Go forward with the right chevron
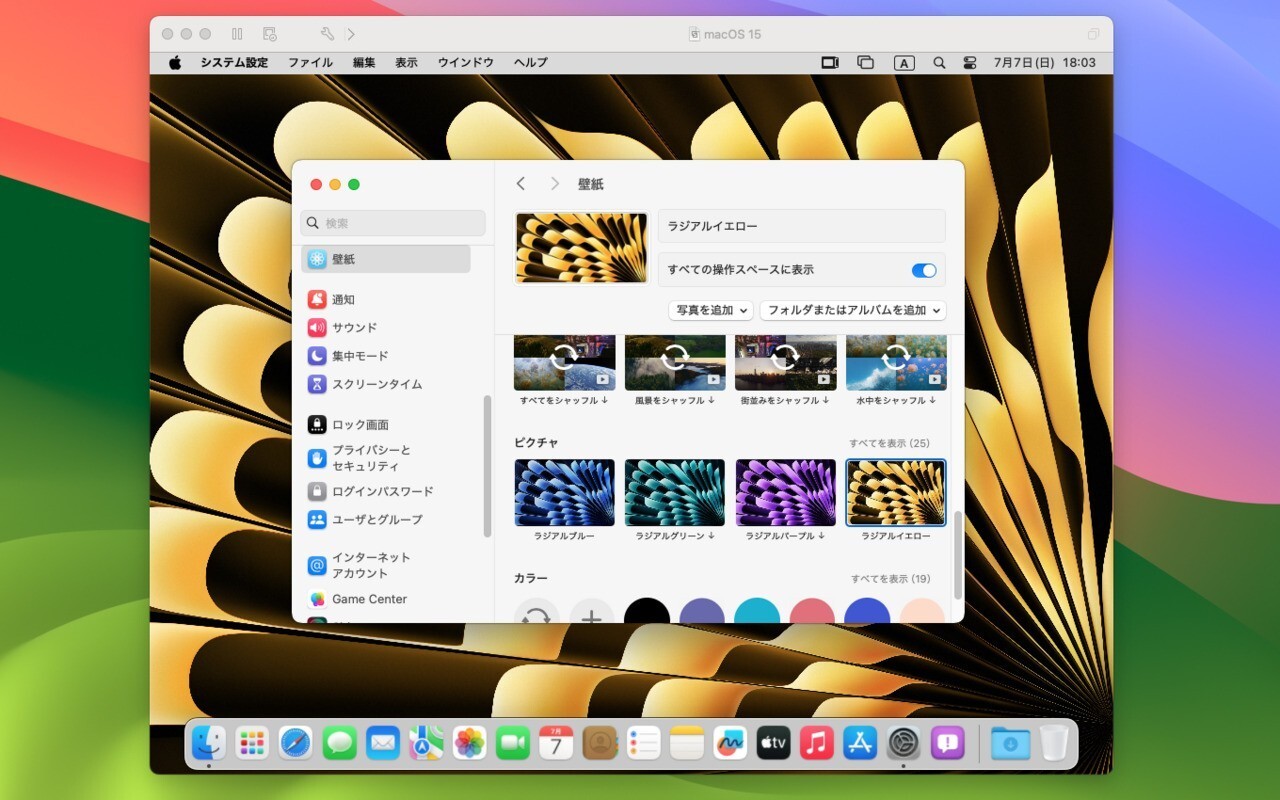Image resolution: width=1280 pixels, height=800 pixels. [554, 184]
